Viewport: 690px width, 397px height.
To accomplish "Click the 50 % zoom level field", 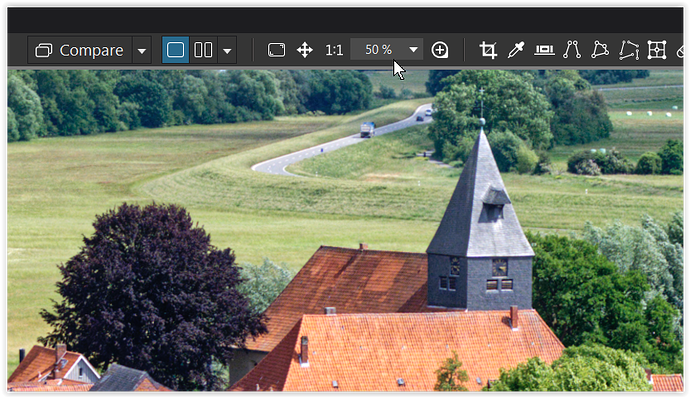I will coord(378,50).
